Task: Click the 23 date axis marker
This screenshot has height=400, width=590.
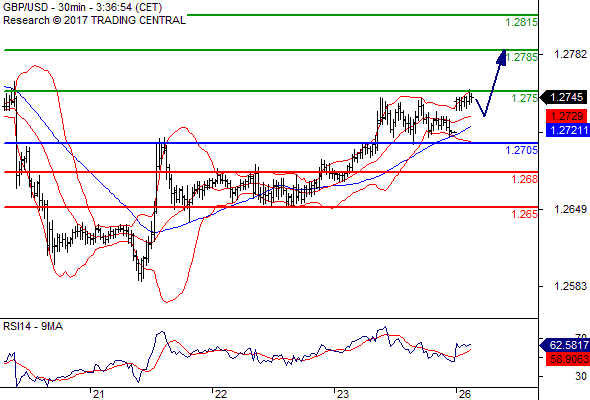Action: pyautogui.click(x=342, y=394)
